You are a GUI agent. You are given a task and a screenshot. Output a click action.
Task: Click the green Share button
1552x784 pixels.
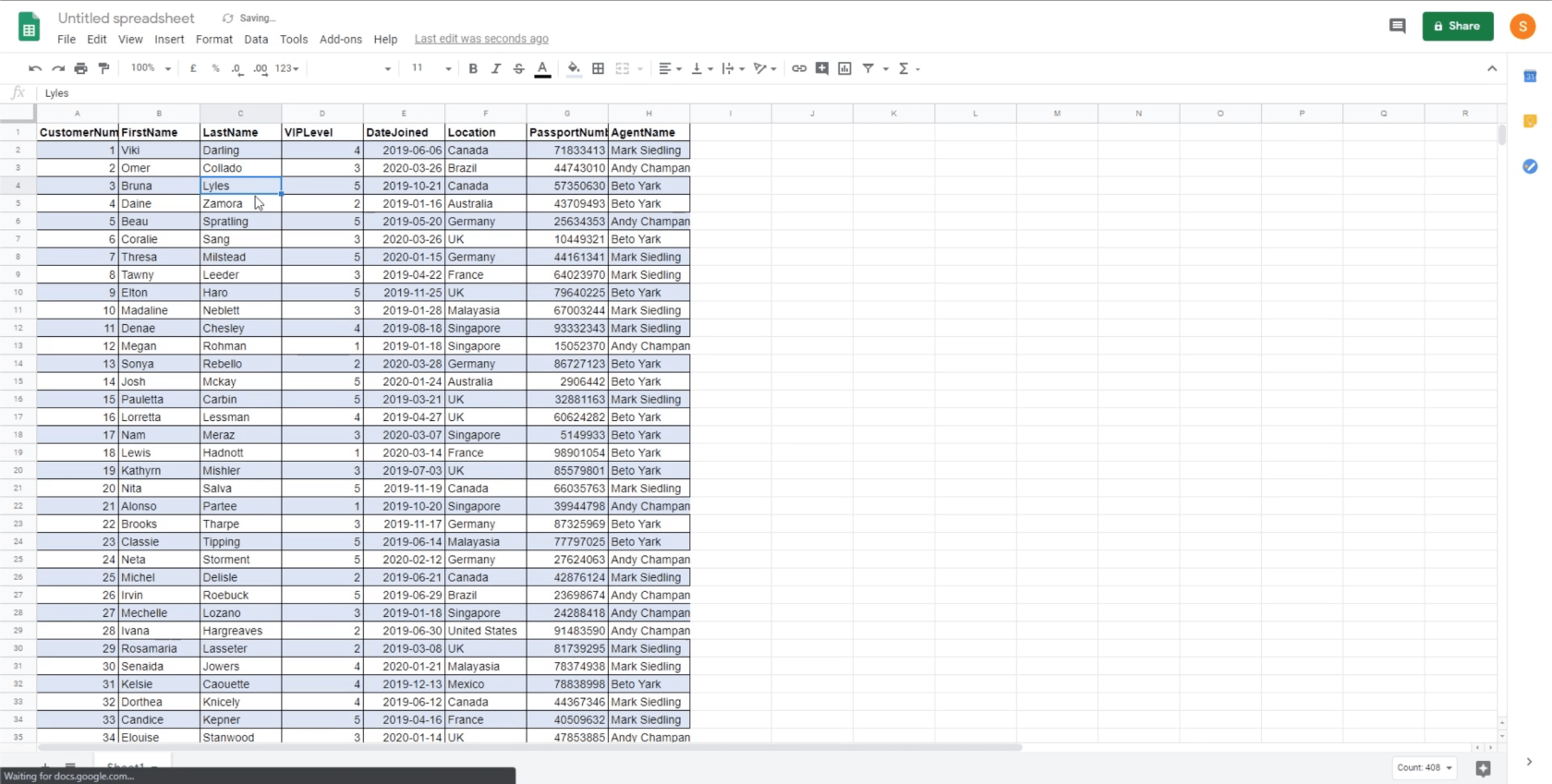(x=1458, y=26)
